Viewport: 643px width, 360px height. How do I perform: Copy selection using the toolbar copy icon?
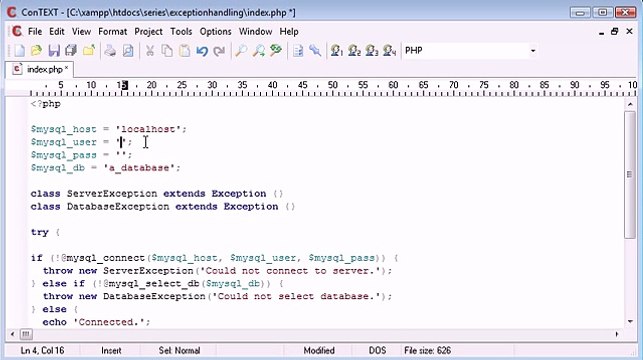[167, 51]
